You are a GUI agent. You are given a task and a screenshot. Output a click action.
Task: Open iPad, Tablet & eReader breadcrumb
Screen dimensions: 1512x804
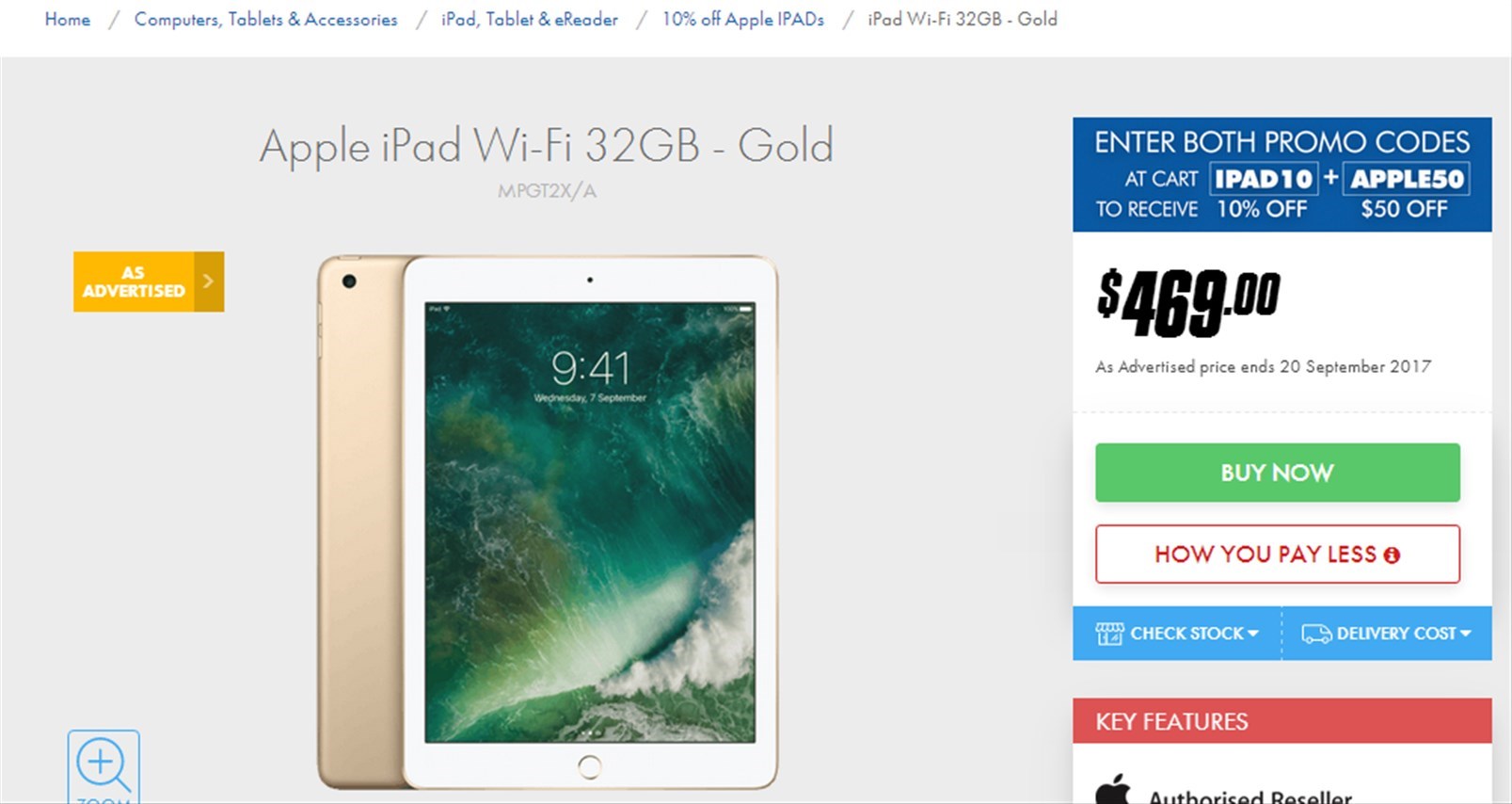pos(530,19)
